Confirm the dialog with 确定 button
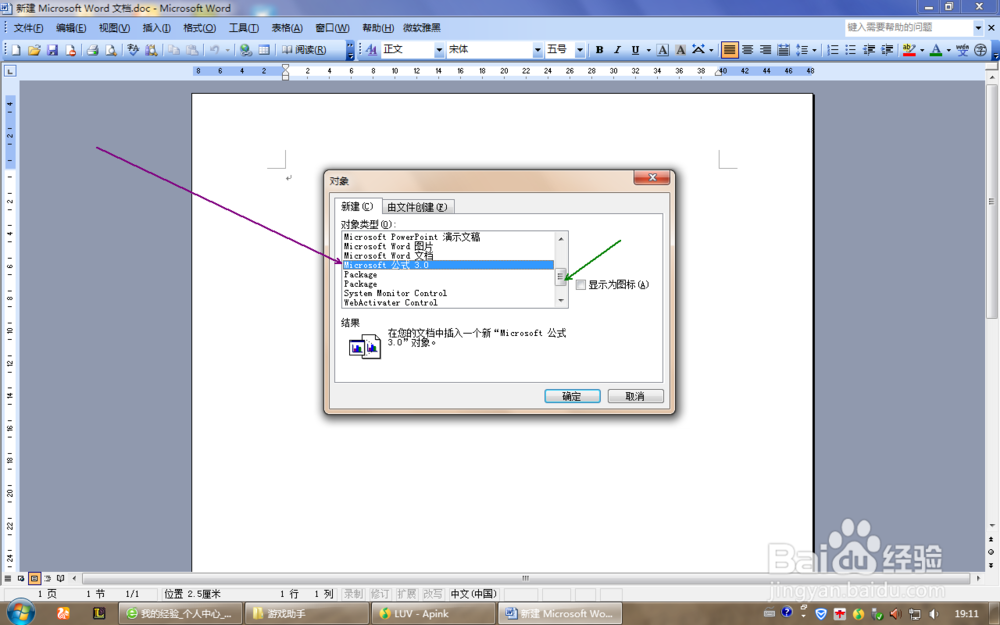1000x625 pixels. 572,396
